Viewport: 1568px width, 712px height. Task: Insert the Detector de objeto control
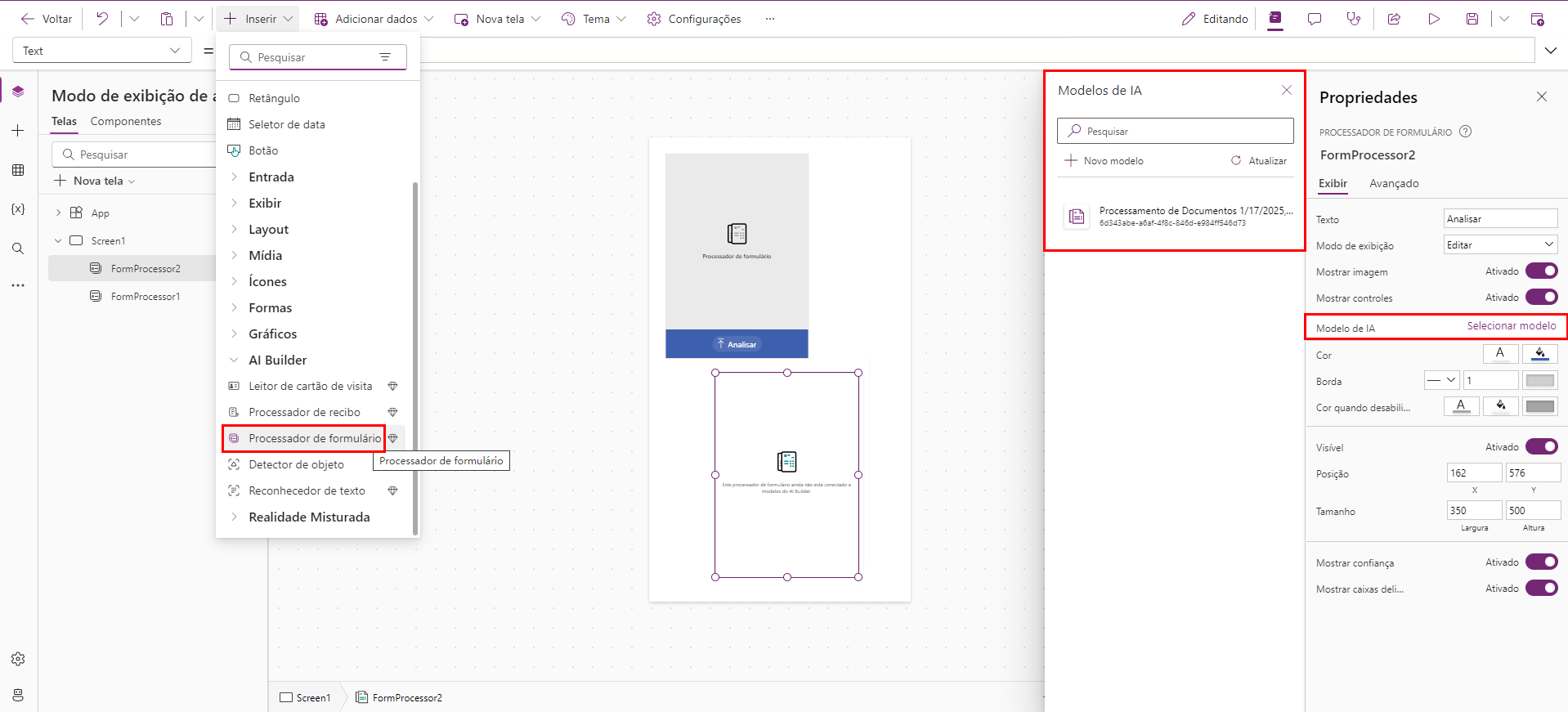tap(296, 464)
